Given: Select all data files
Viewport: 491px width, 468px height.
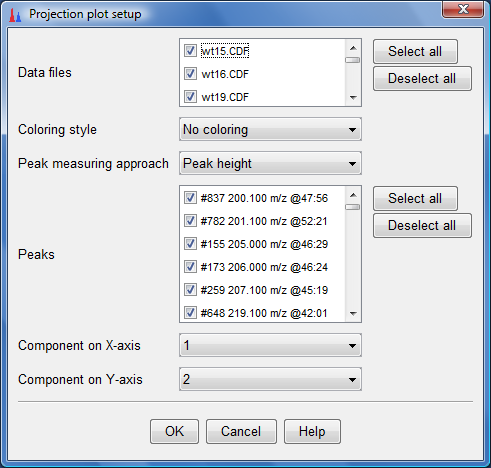Looking at the screenshot, I should click(x=415, y=52).
